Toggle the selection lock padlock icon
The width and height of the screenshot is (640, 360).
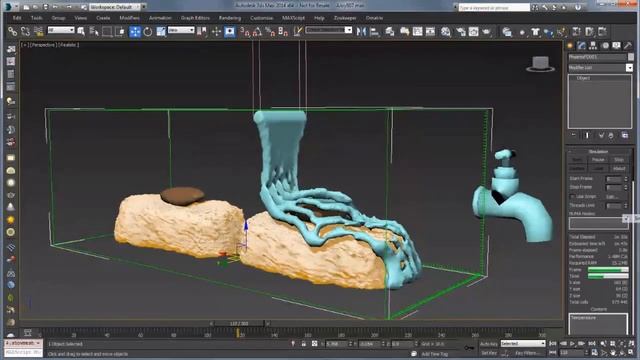(304, 344)
